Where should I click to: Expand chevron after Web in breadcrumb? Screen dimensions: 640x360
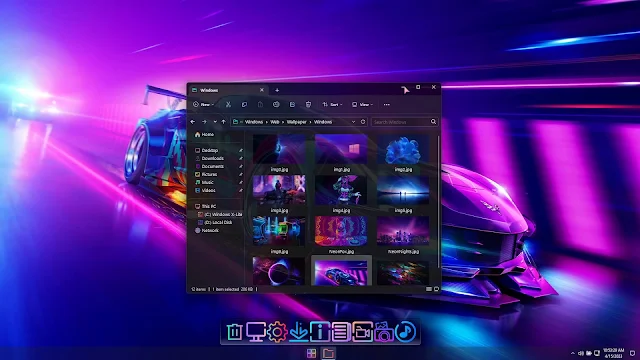point(283,122)
